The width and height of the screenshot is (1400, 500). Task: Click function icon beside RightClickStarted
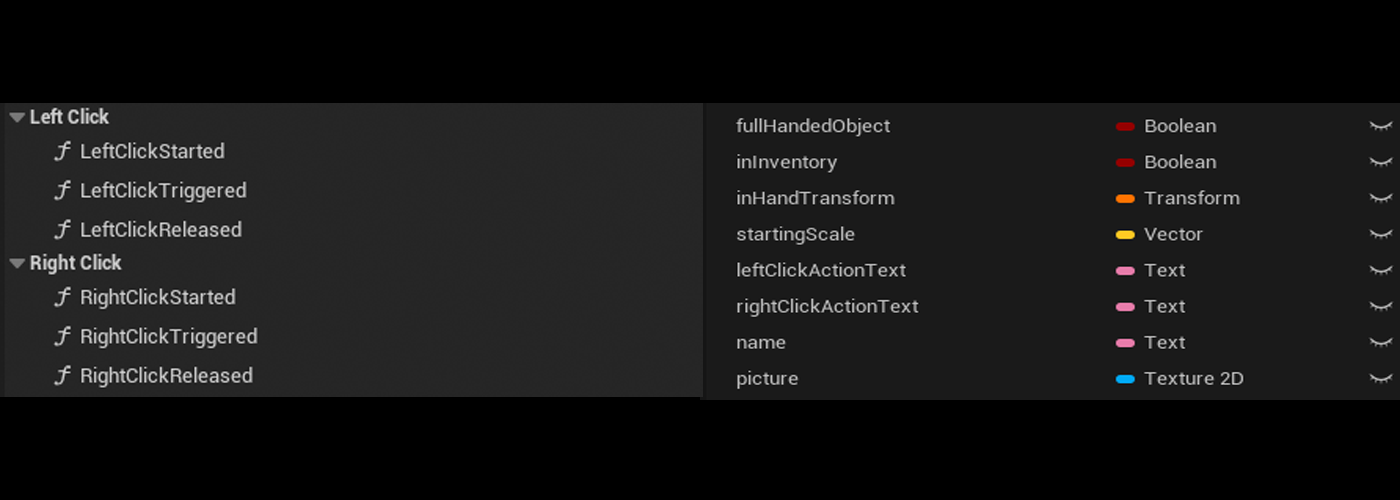(x=63, y=298)
